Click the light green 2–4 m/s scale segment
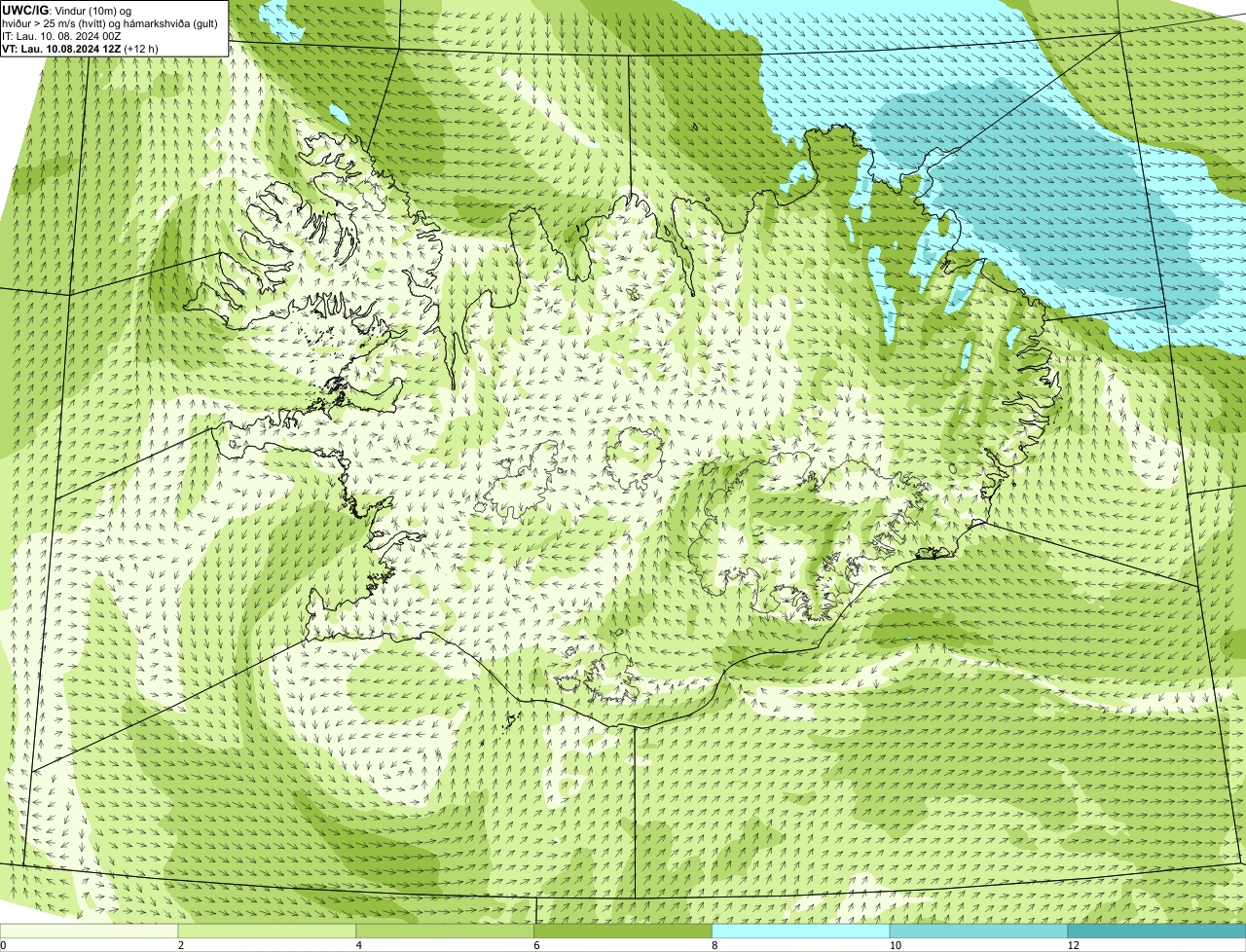This screenshot has height=952, width=1246. [x=268, y=931]
